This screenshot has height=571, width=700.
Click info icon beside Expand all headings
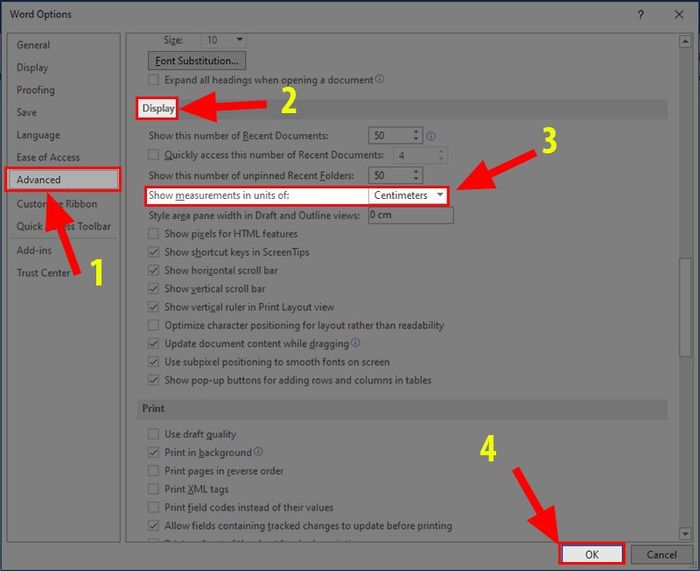coord(379,79)
